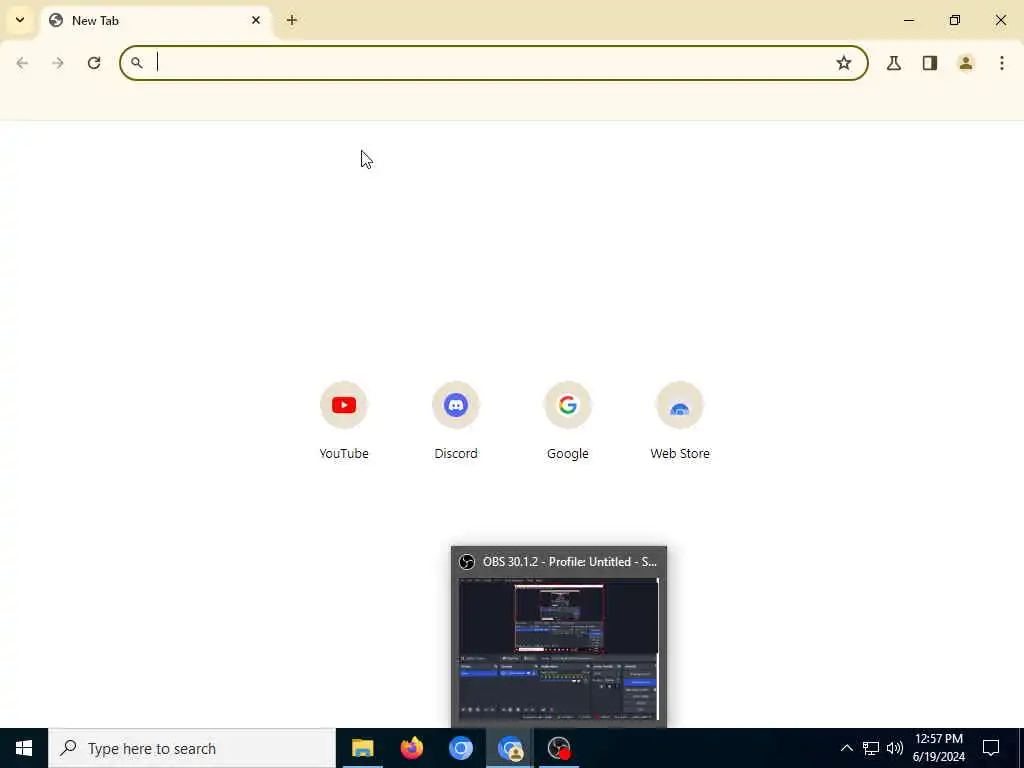Open the blue Chromium taskbar icon
Screen dimensions: 1024x768
(460, 748)
